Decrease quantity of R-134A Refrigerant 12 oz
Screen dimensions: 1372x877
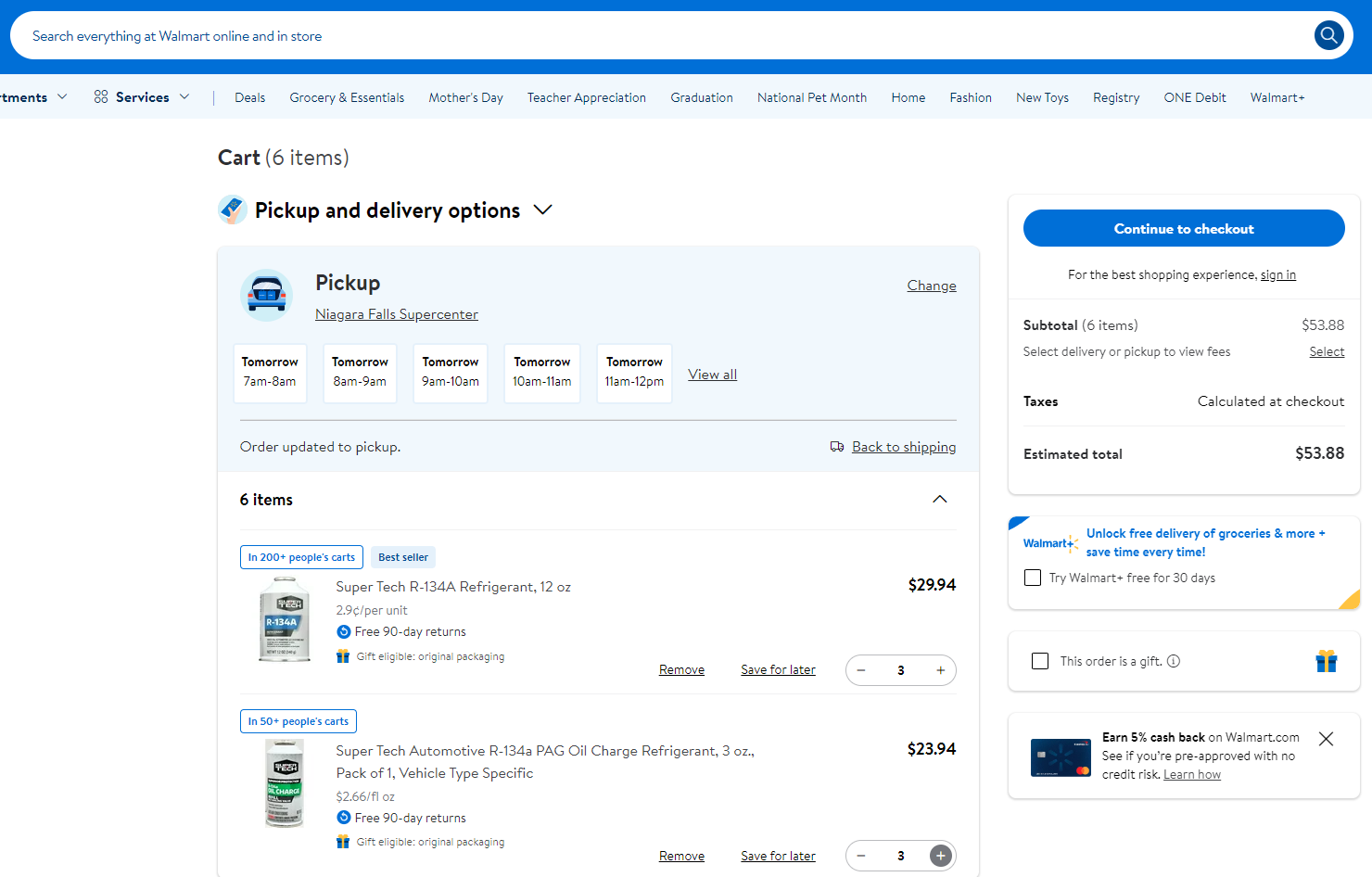(861, 670)
